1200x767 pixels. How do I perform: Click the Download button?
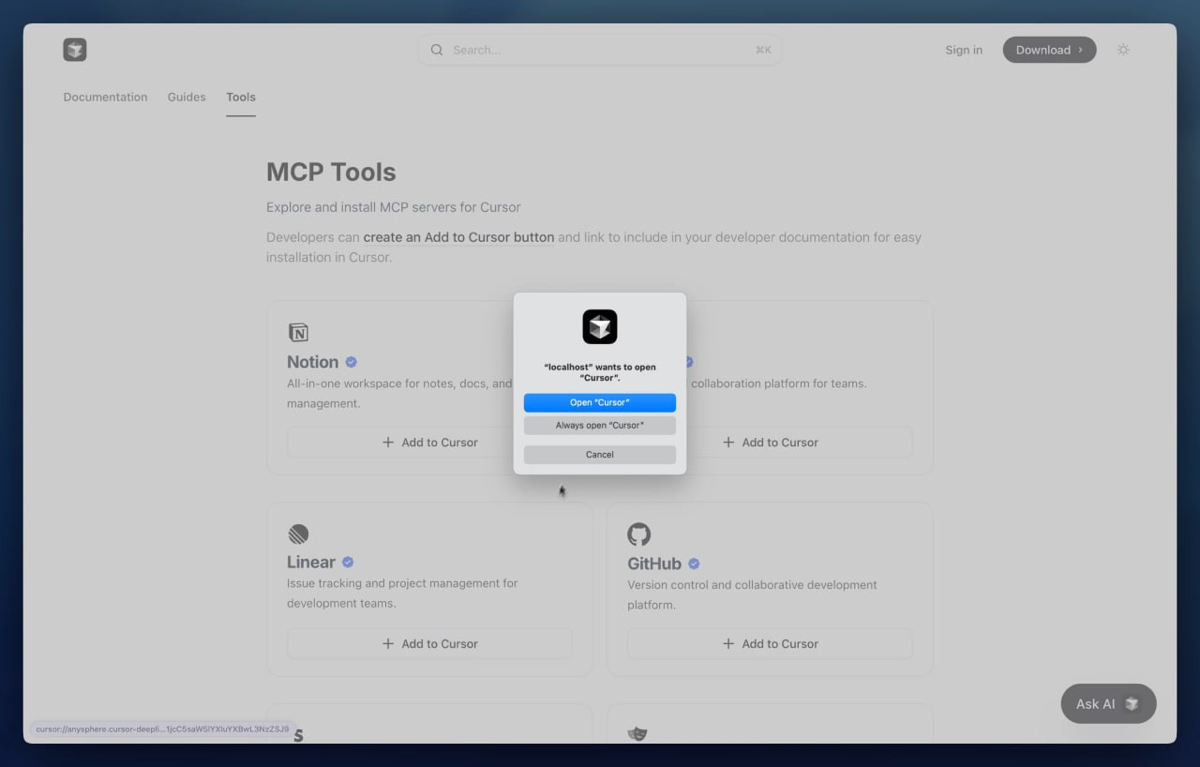click(x=1049, y=50)
